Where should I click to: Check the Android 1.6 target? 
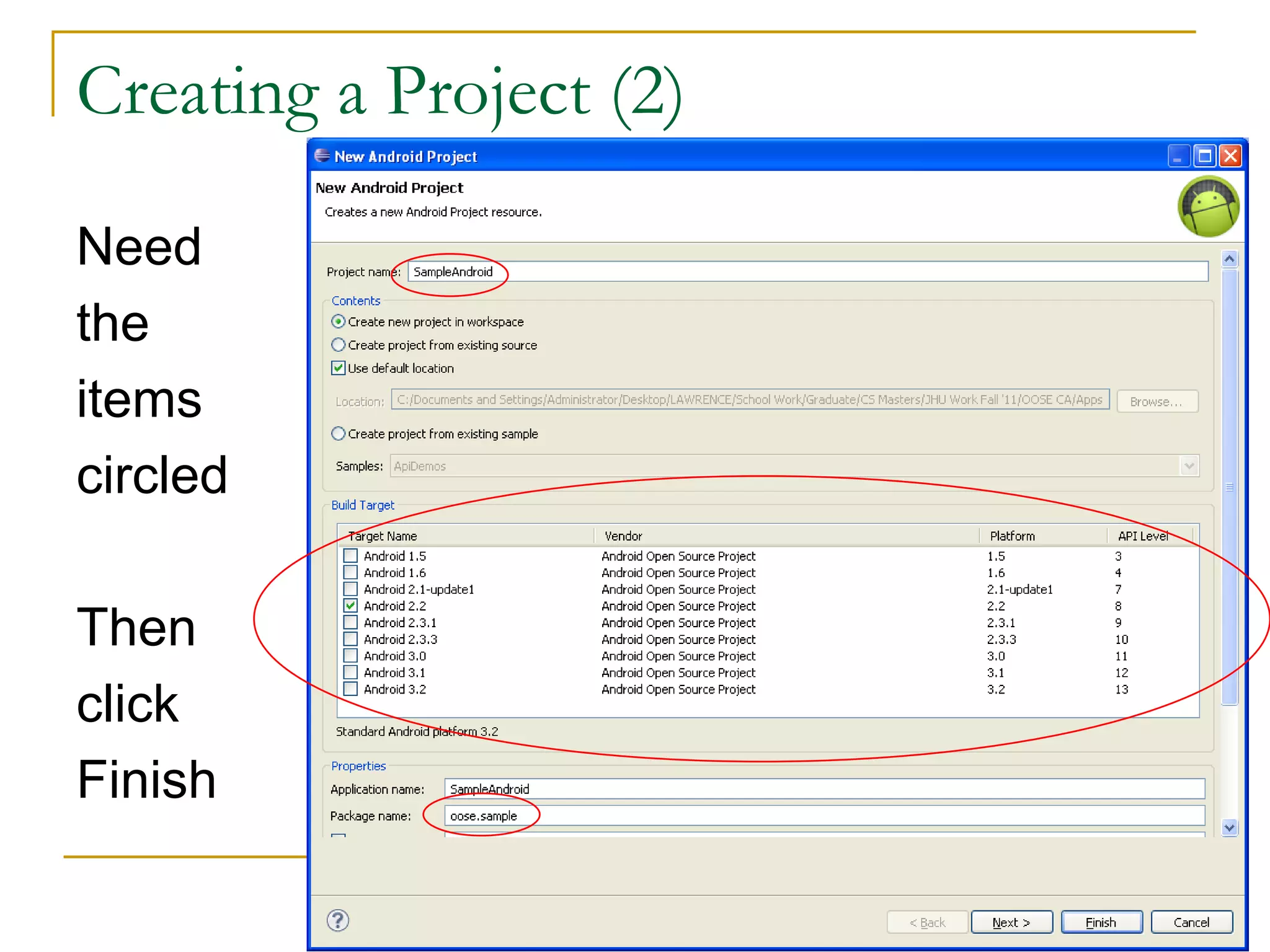click(350, 572)
